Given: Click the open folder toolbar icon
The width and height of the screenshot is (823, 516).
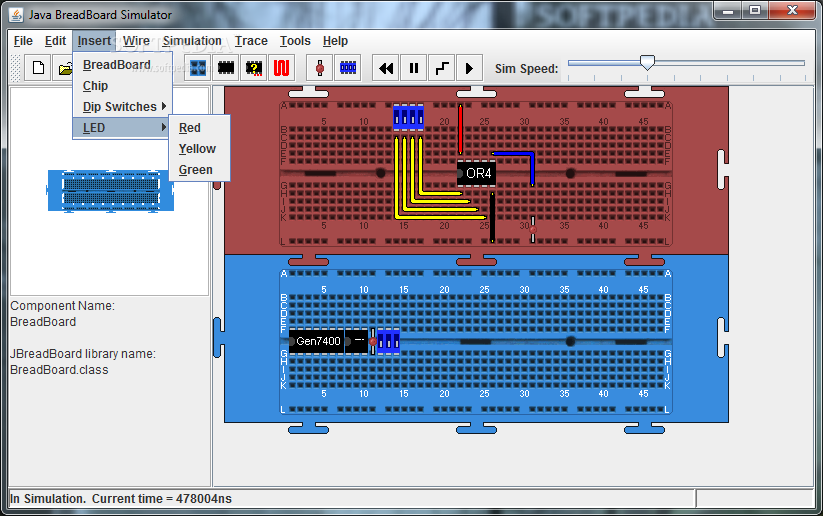Looking at the screenshot, I should point(64,68).
